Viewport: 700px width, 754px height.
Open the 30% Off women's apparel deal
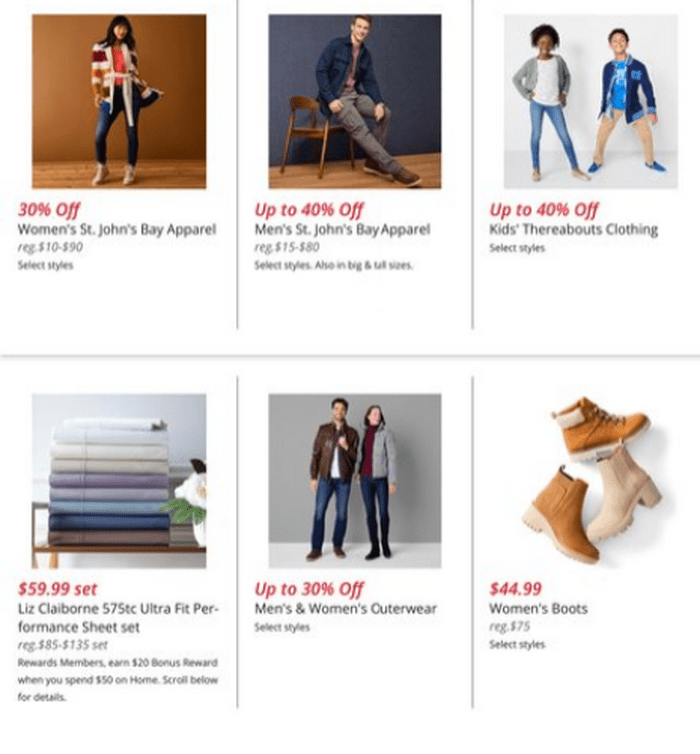[x=49, y=210]
